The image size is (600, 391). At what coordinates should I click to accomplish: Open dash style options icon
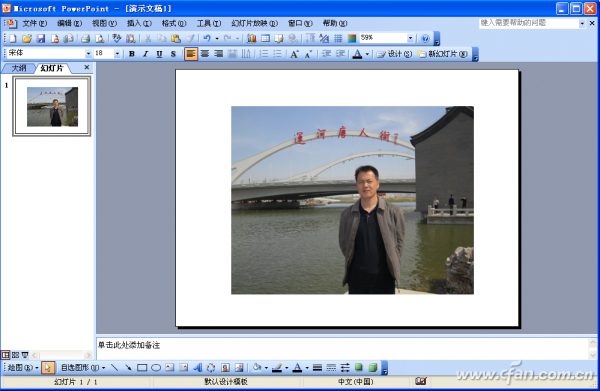pyautogui.click(x=331, y=368)
